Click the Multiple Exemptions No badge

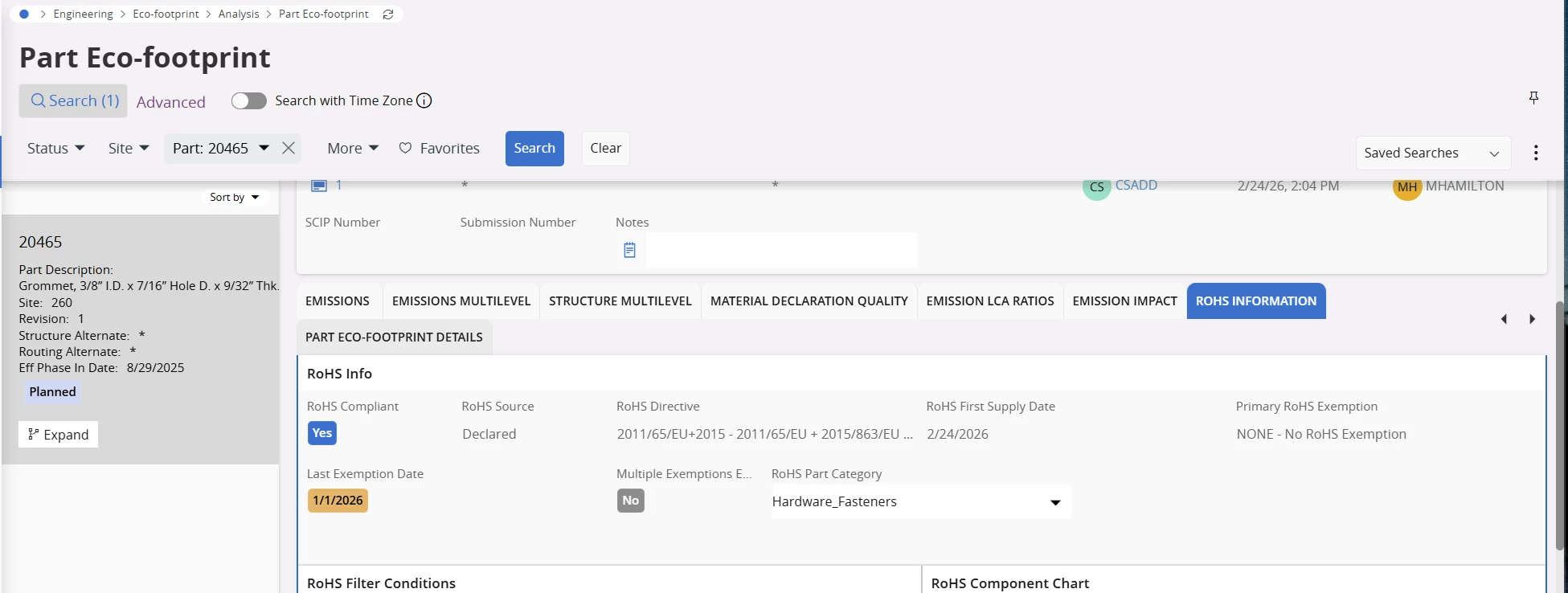click(631, 501)
